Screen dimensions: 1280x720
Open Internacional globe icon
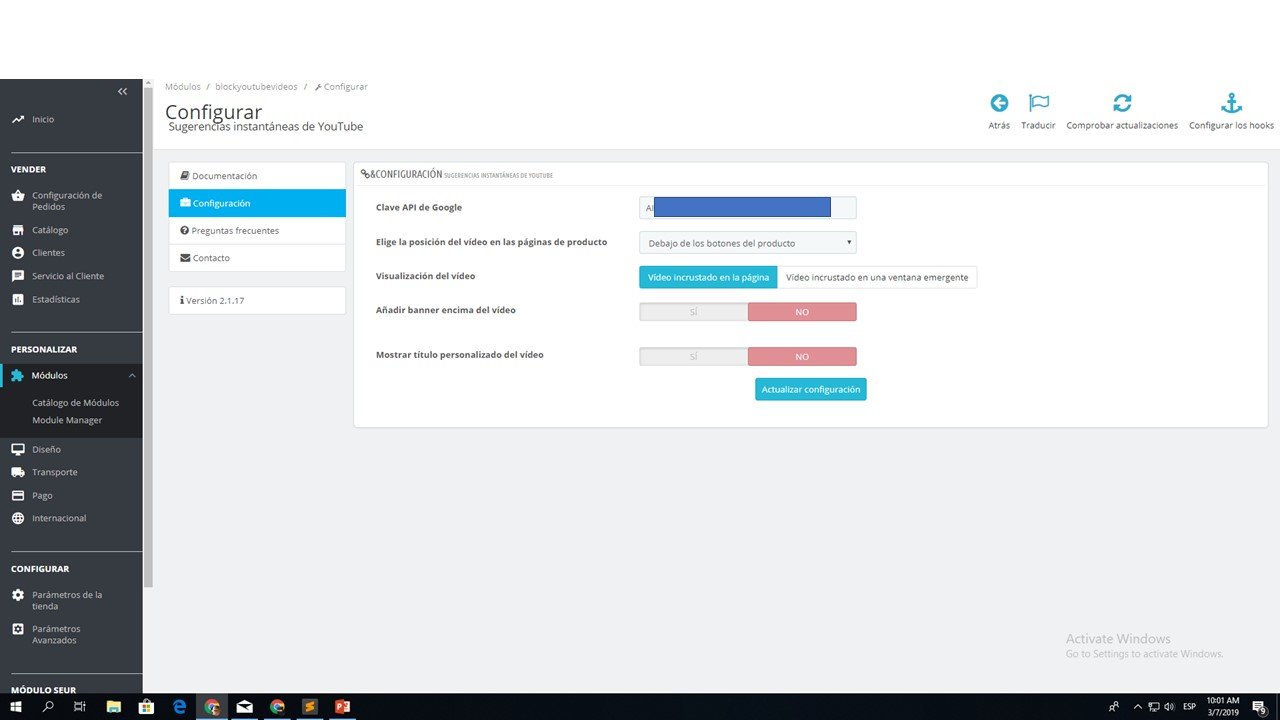point(18,518)
